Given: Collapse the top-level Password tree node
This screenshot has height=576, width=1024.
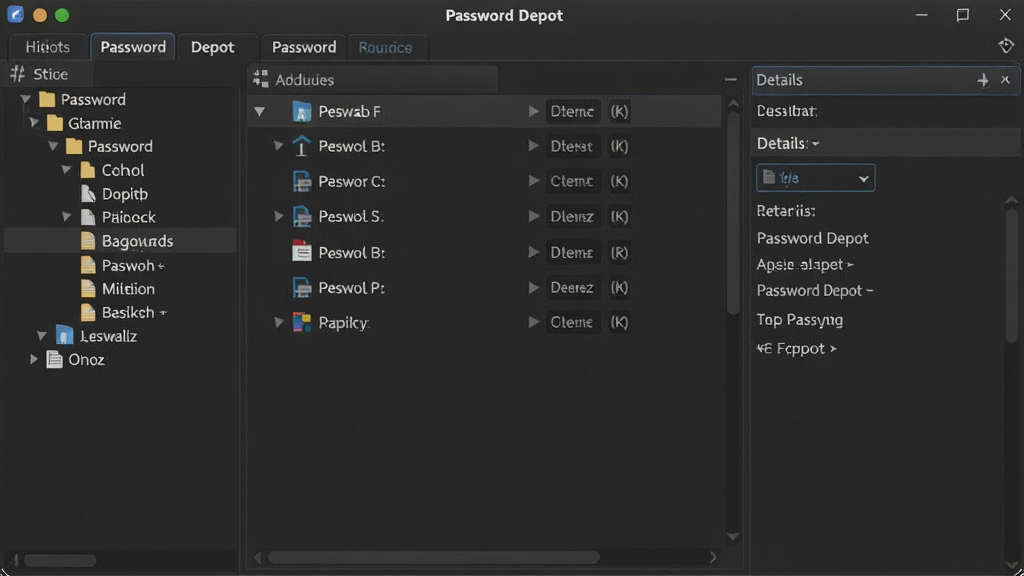Looking at the screenshot, I should (25, 99).
